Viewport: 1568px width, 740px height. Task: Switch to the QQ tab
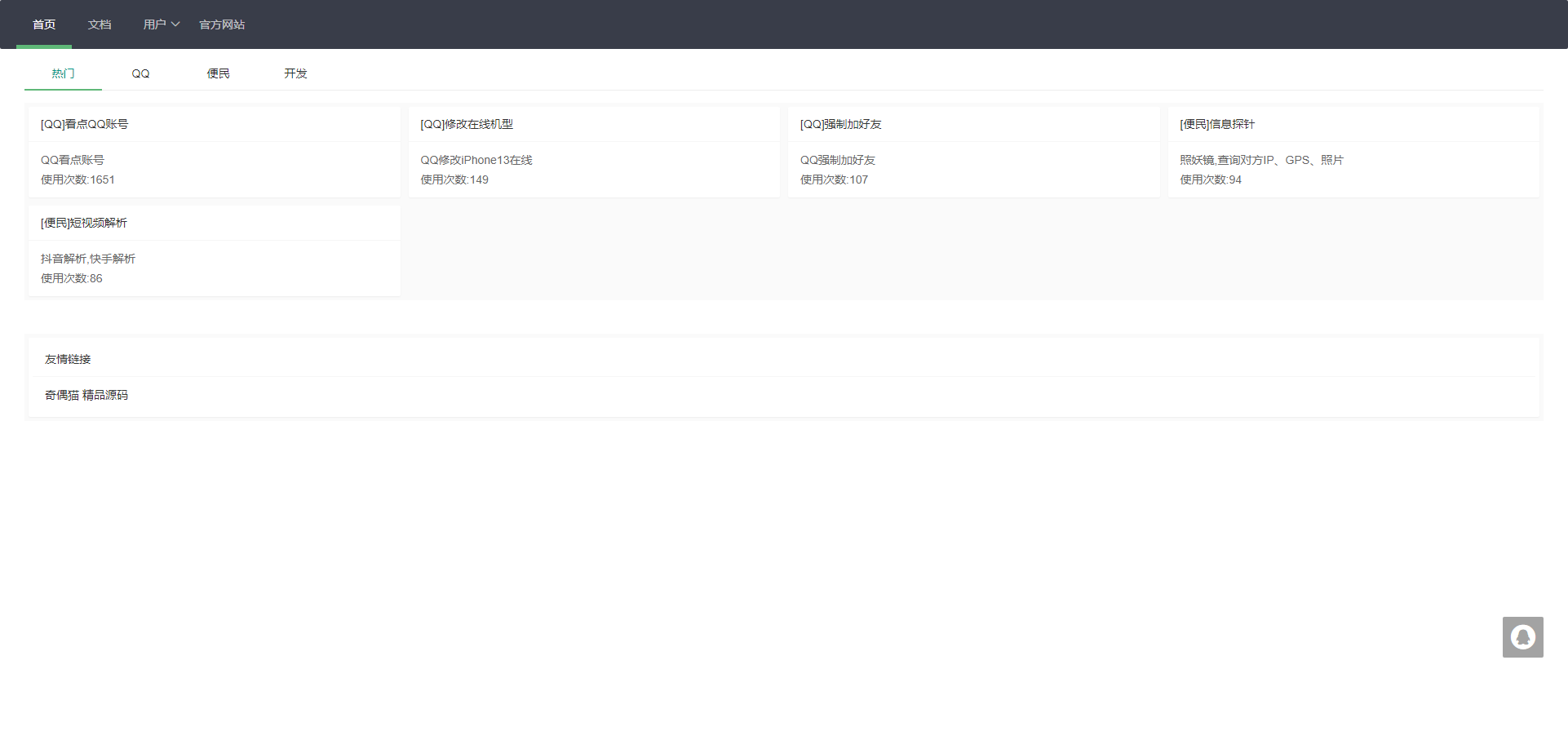point(140,73)
